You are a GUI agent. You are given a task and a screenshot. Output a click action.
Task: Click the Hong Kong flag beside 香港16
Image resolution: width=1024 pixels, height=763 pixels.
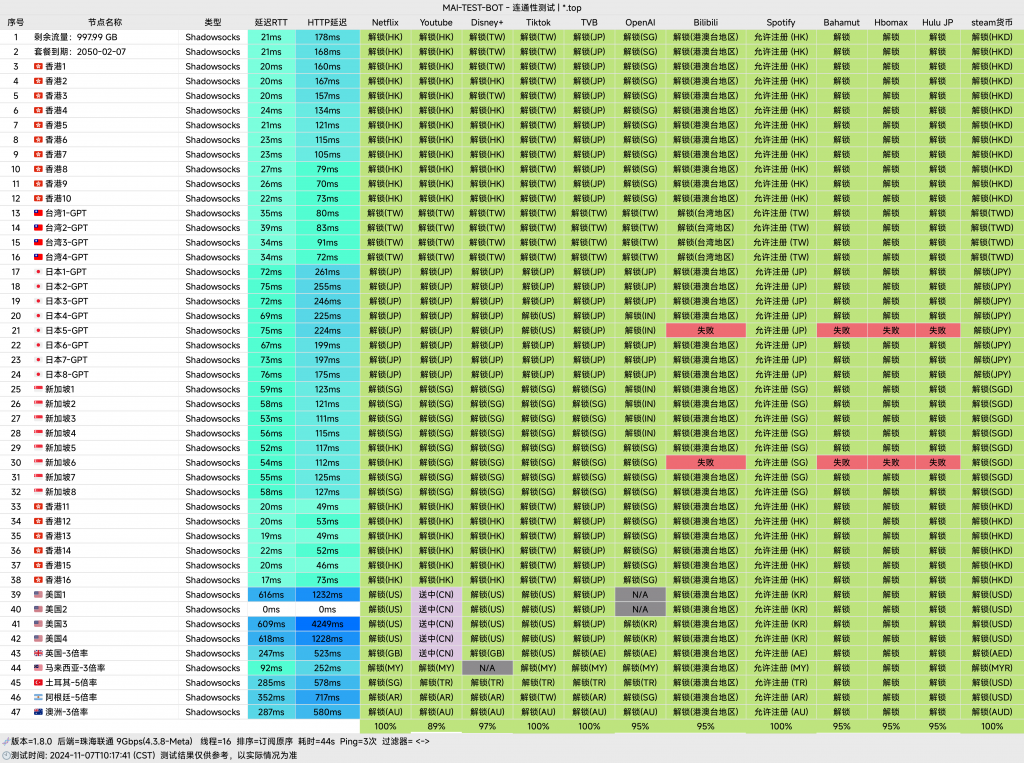point(38,580)
